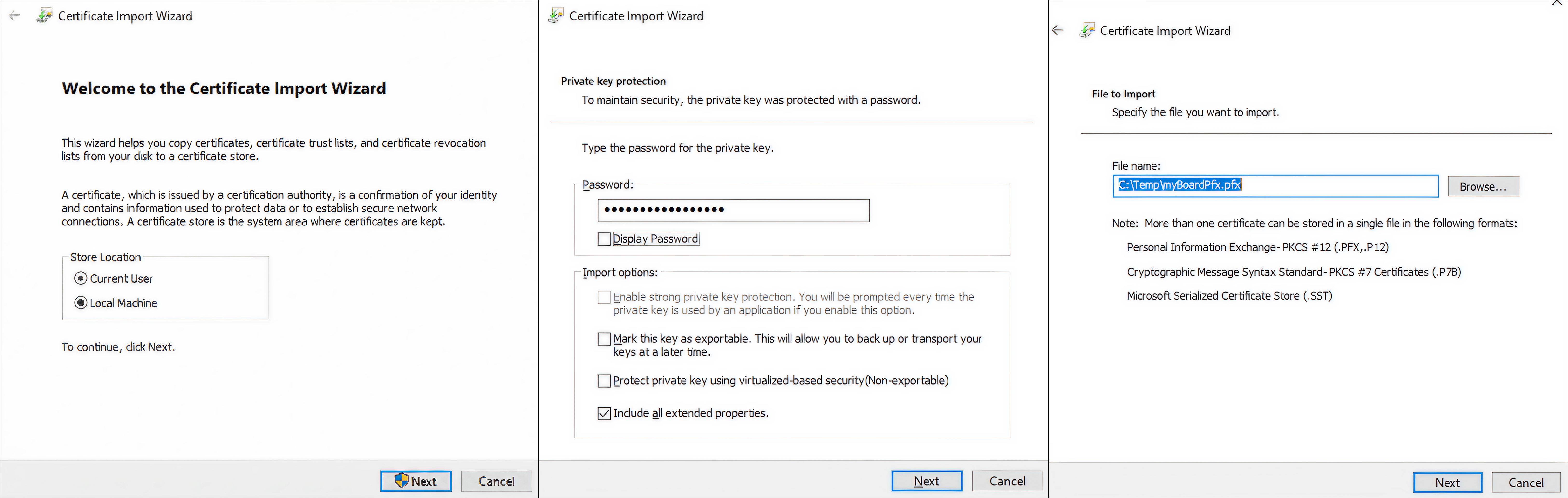Click Cancel in Private key protection window
The height and width of the screenshot is (498, 1568).
[1007, 481]
